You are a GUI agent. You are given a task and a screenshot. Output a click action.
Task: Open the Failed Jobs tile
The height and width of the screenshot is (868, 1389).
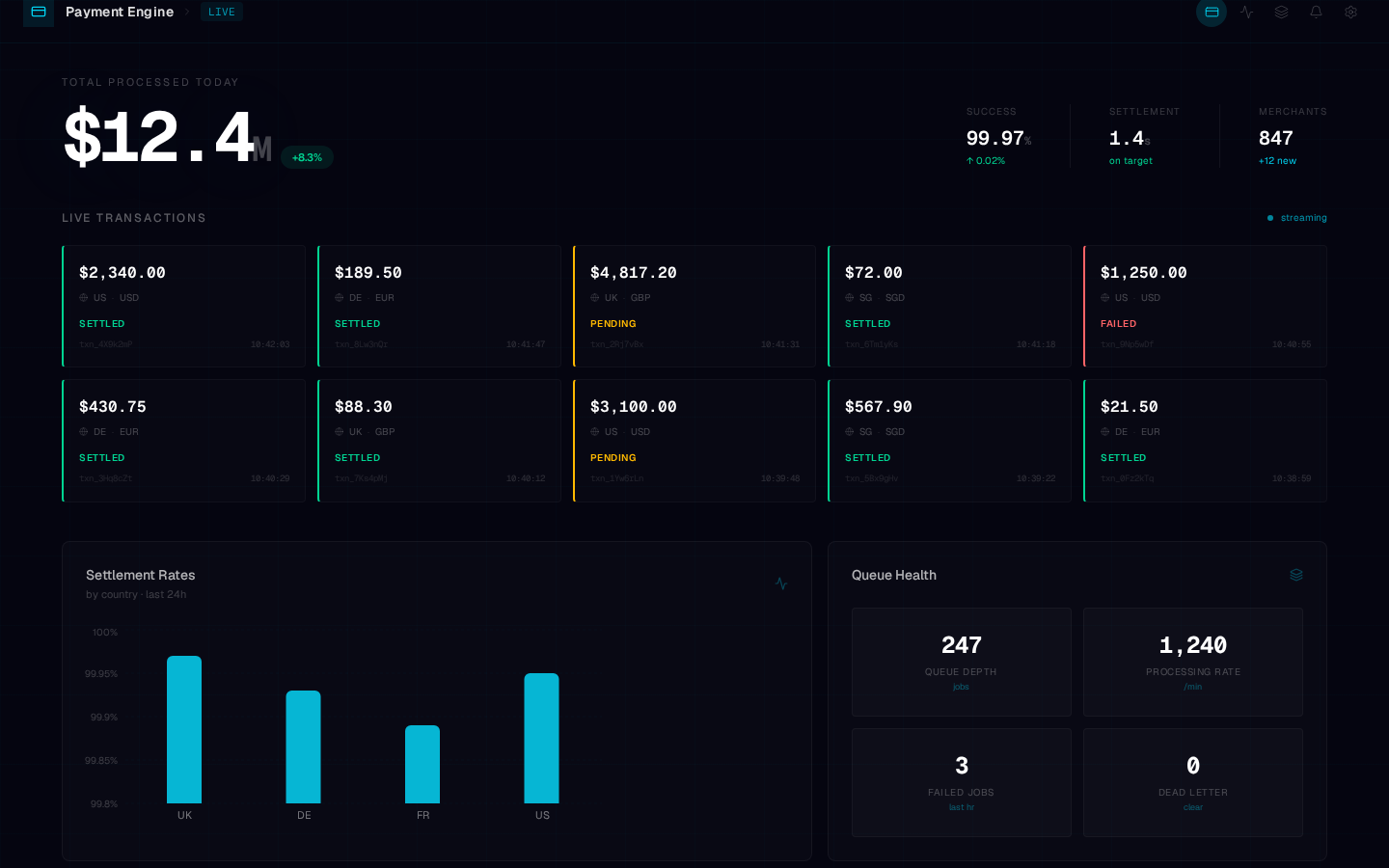point(961,782)
